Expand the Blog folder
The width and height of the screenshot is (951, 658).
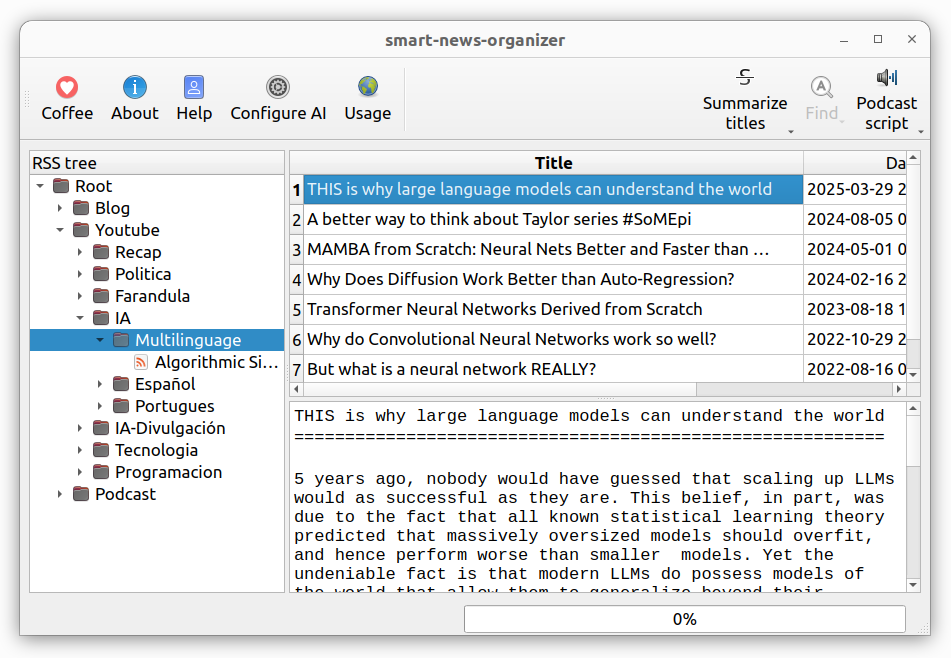tap(59, 208)
